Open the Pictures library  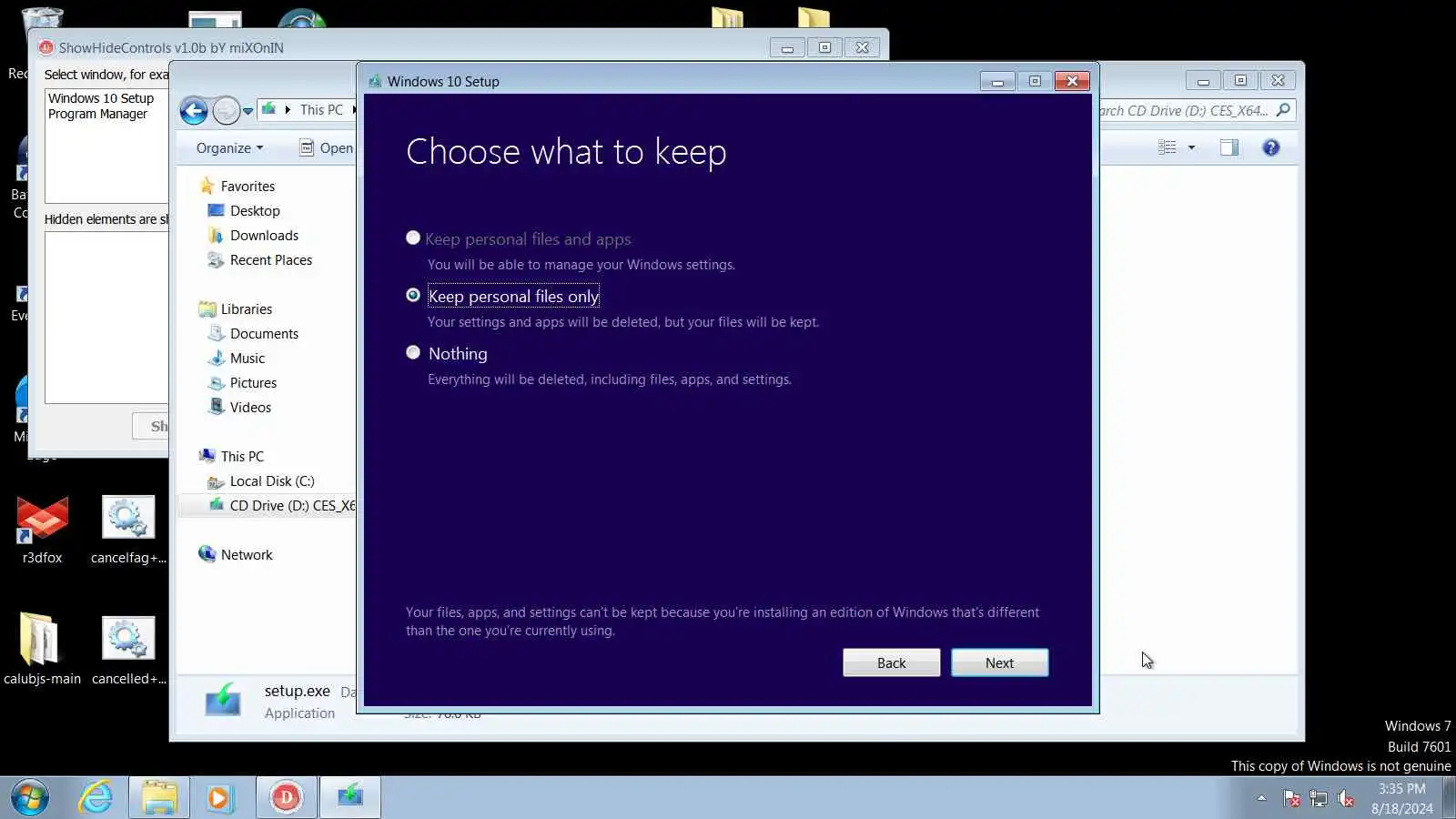tap(253, 382)
